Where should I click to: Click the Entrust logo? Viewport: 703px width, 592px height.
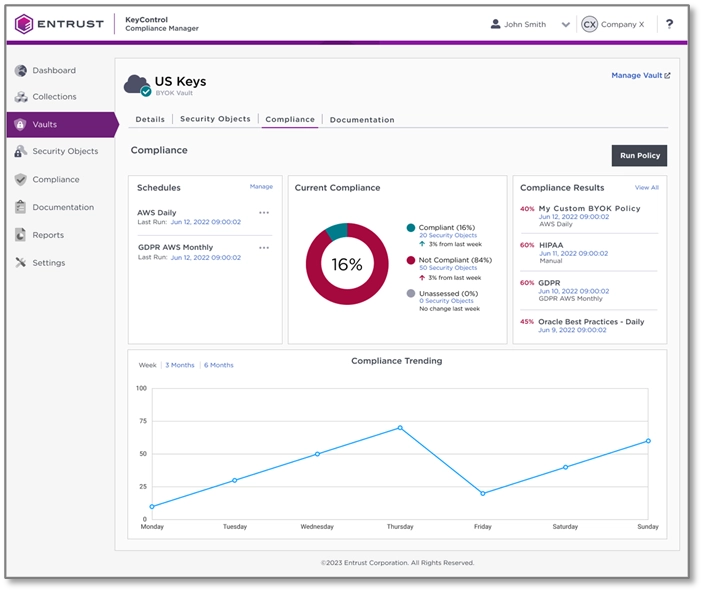pyautogui.click(x=59, y=24)
